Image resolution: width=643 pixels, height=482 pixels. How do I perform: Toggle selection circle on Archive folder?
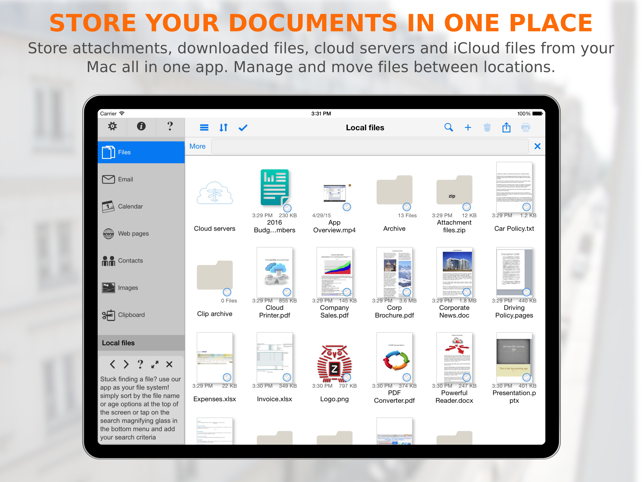[406, 207]
